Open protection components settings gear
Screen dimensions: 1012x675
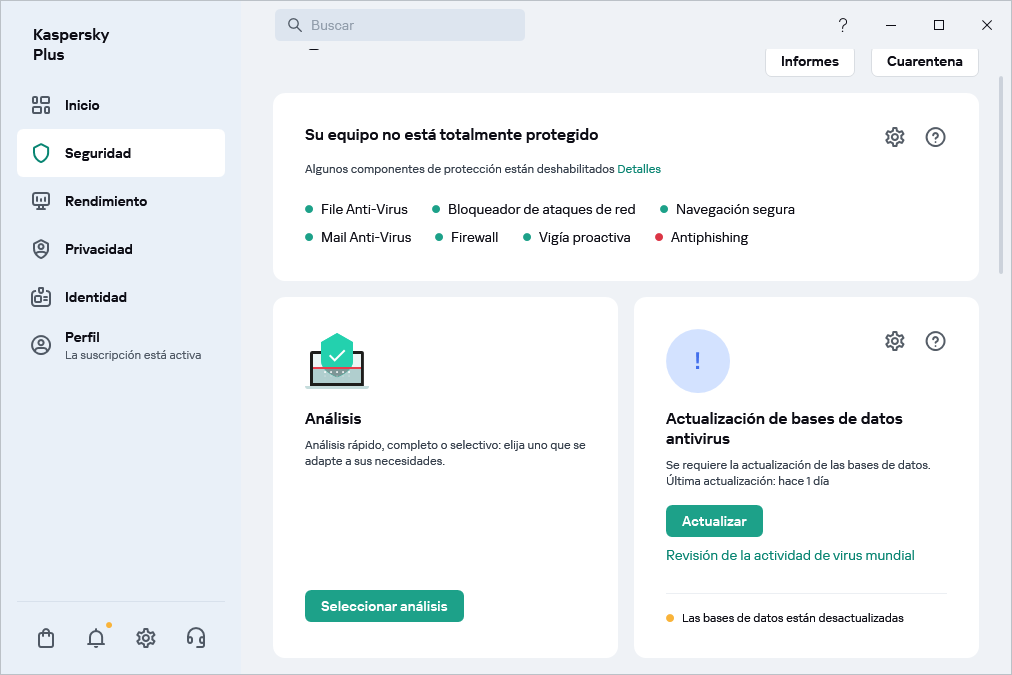[x=894, y=138]
